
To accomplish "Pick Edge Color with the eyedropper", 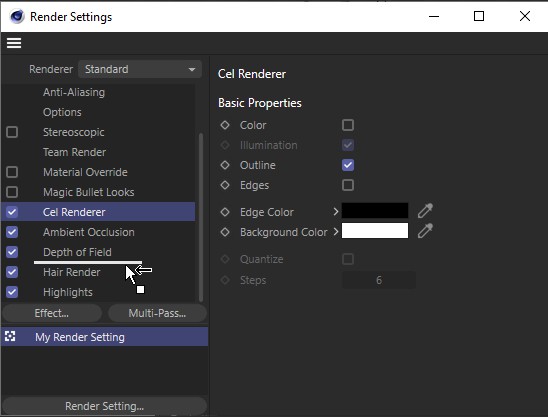I will [425, 211].
